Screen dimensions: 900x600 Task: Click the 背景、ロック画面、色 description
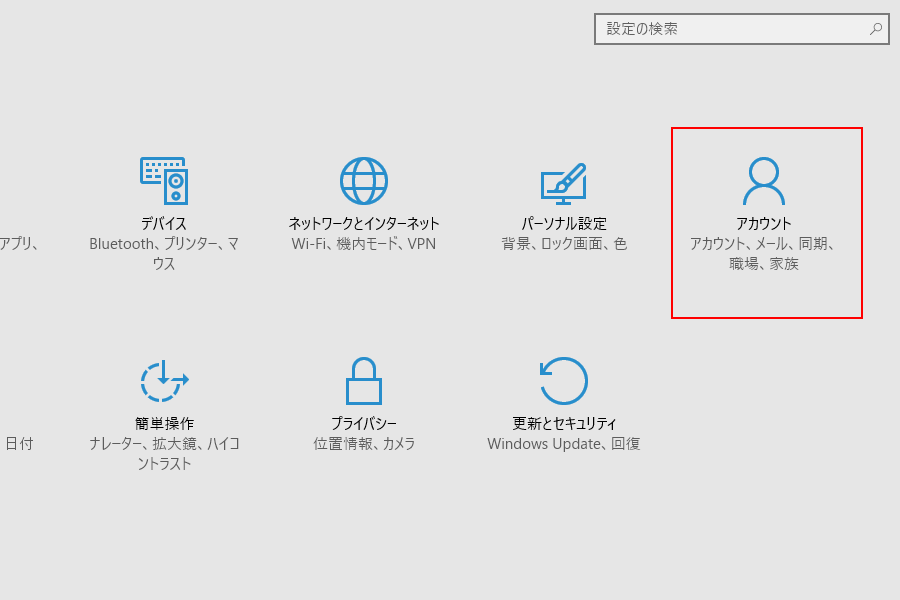click(x=564, y=244)
